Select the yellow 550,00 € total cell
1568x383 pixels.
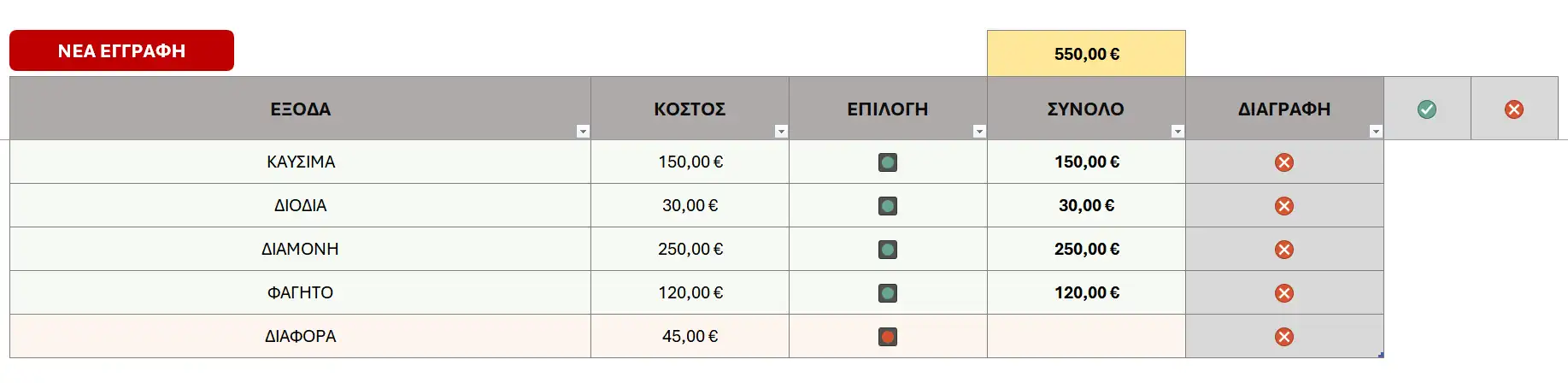(x=1086, y=54)
